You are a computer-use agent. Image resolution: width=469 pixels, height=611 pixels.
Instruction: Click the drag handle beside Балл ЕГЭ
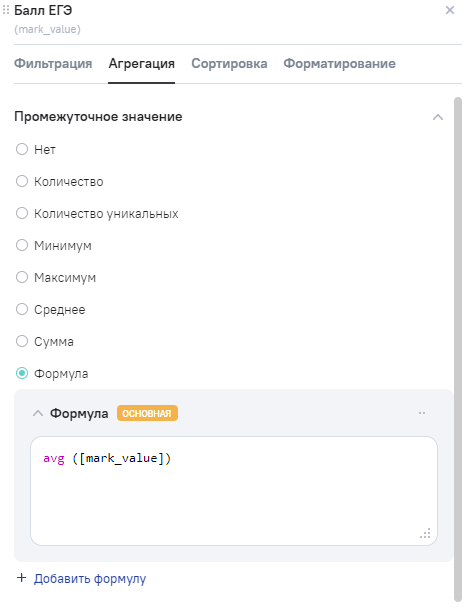(x=6, y=10)
